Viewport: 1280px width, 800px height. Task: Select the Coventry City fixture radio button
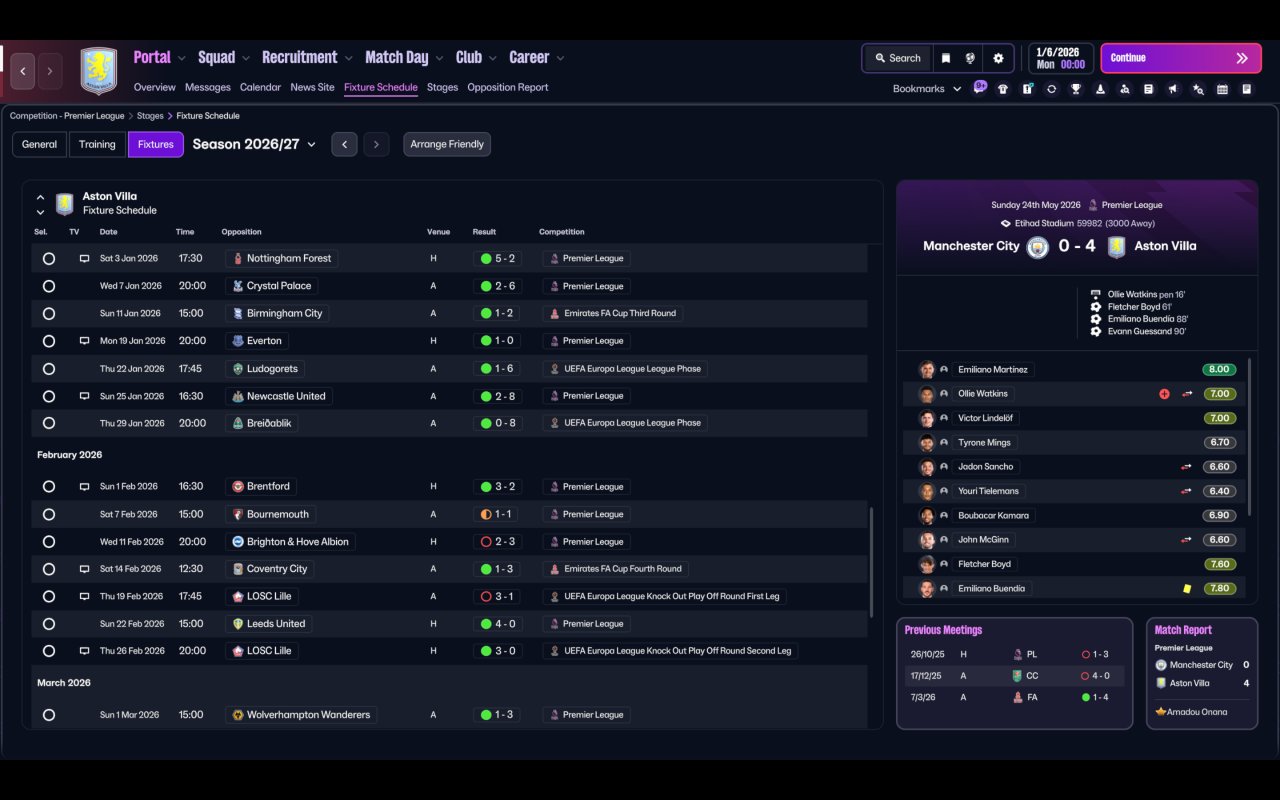tap(48, 569)
